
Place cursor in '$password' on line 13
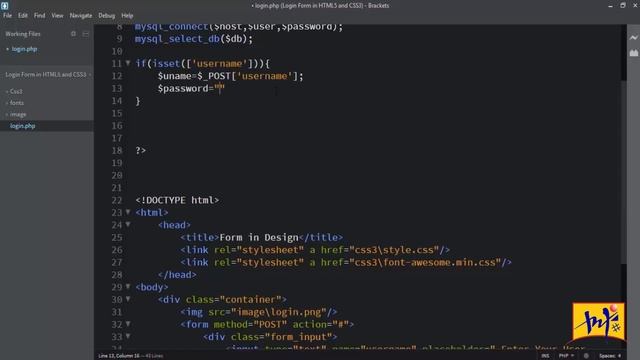pyautogui.click(x=183, y=89)
